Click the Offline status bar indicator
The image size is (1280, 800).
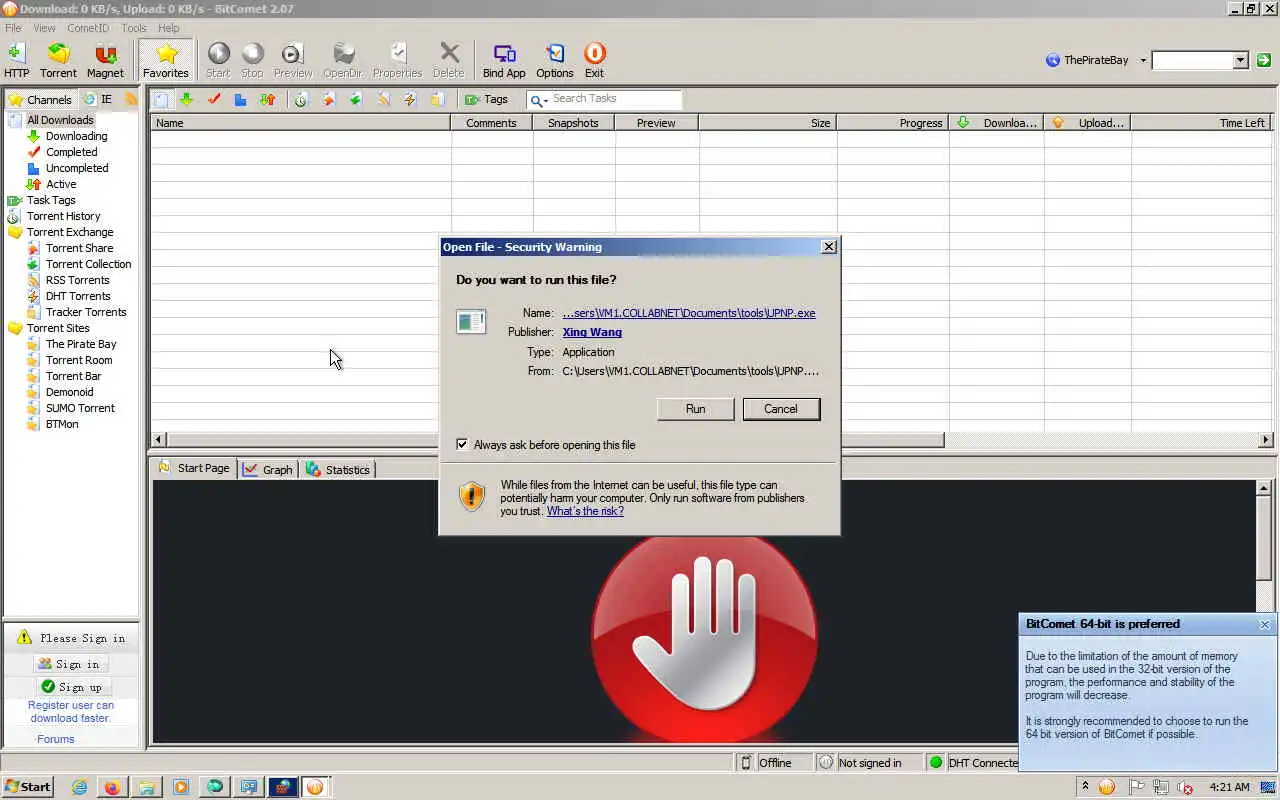click(775, 763)
